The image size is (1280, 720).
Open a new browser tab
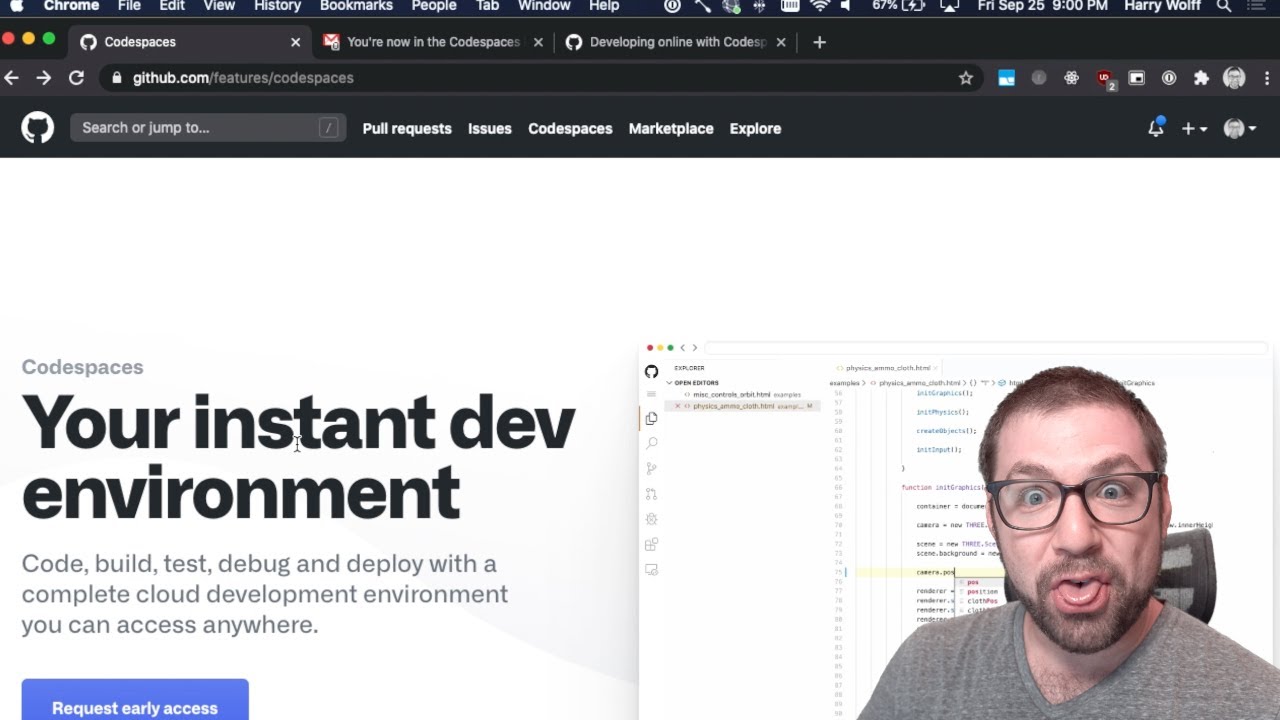[x=819, y=42]
